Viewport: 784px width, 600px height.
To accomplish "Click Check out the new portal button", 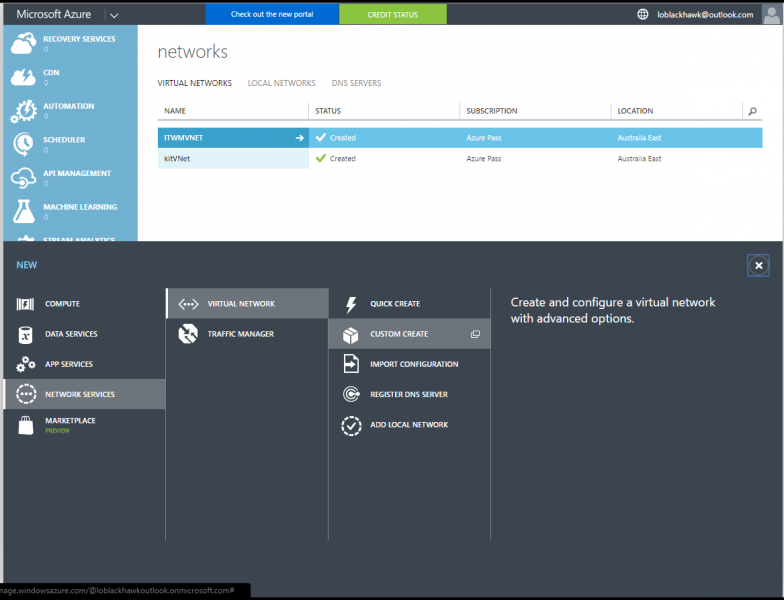I will (x=272, y=14).
